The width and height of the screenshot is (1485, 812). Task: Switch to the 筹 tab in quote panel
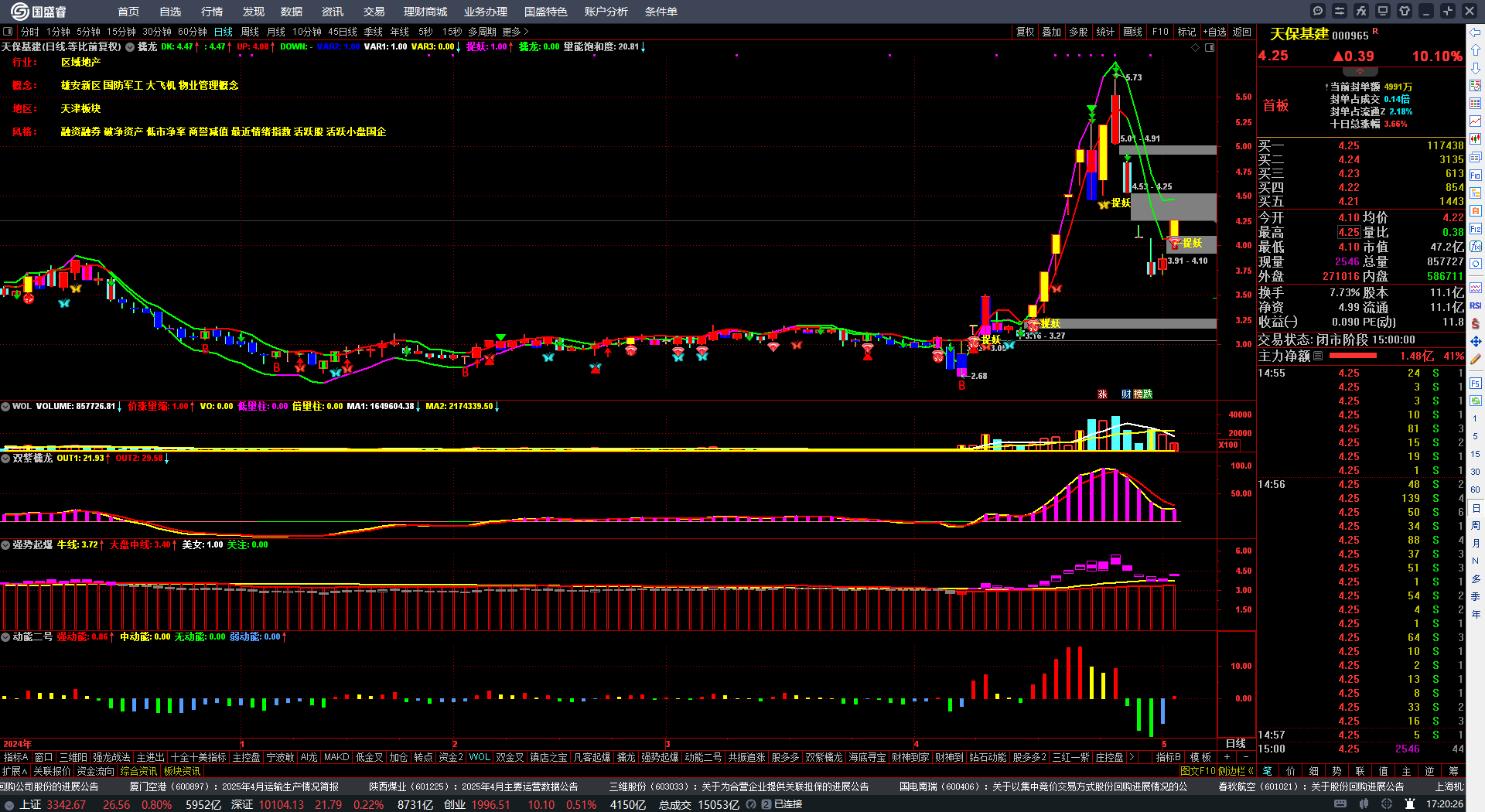click(1453, 771)
